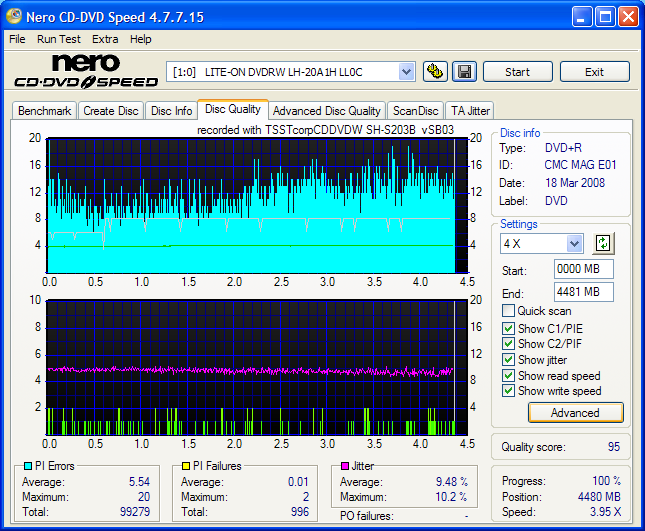Toggle the Show jitter checkbox
This screenshot has width=645, height=531.
(x=509, y=360)
